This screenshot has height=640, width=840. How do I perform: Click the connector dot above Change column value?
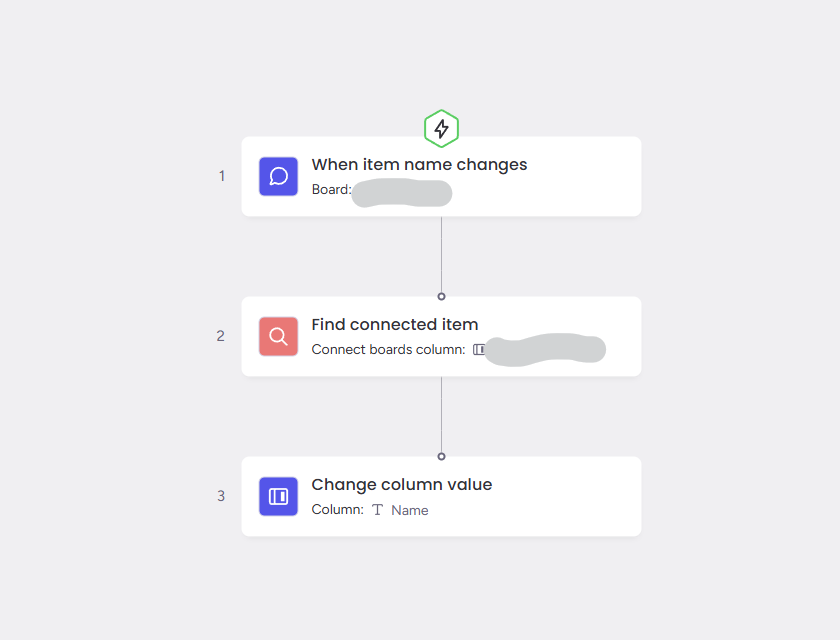pos(441,456)
